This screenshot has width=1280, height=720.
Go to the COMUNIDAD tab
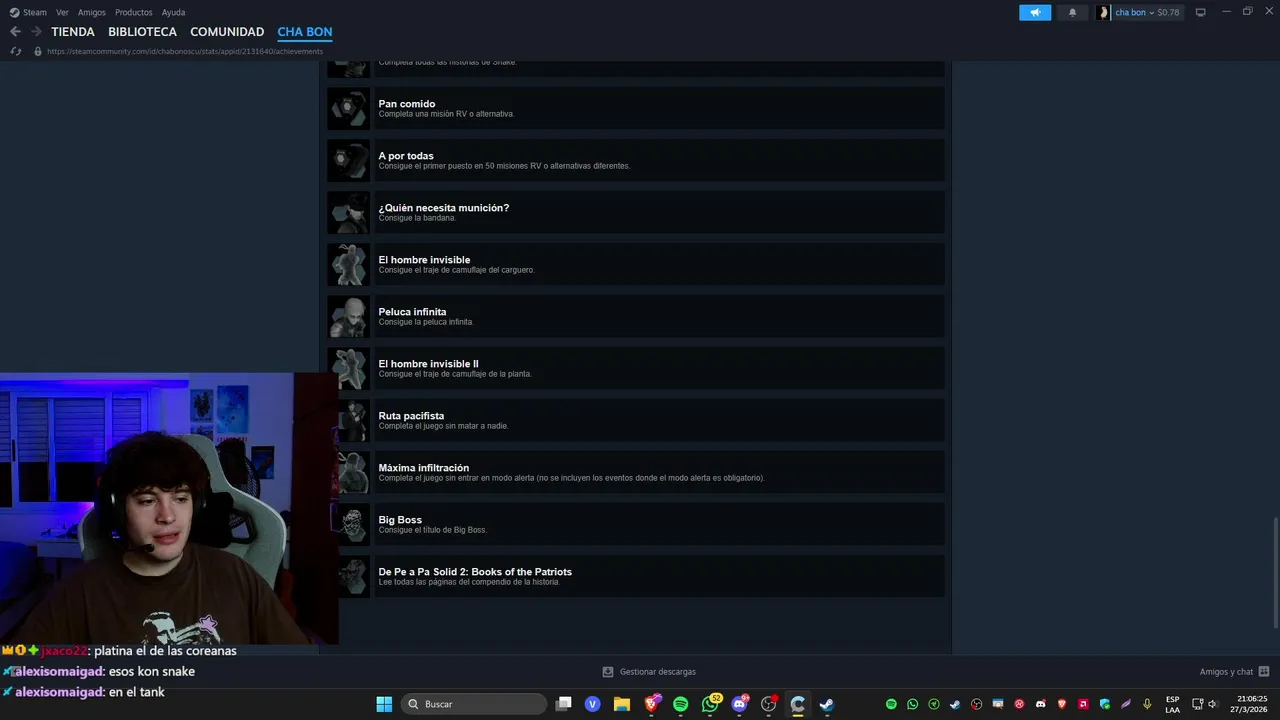click(227, 32)
